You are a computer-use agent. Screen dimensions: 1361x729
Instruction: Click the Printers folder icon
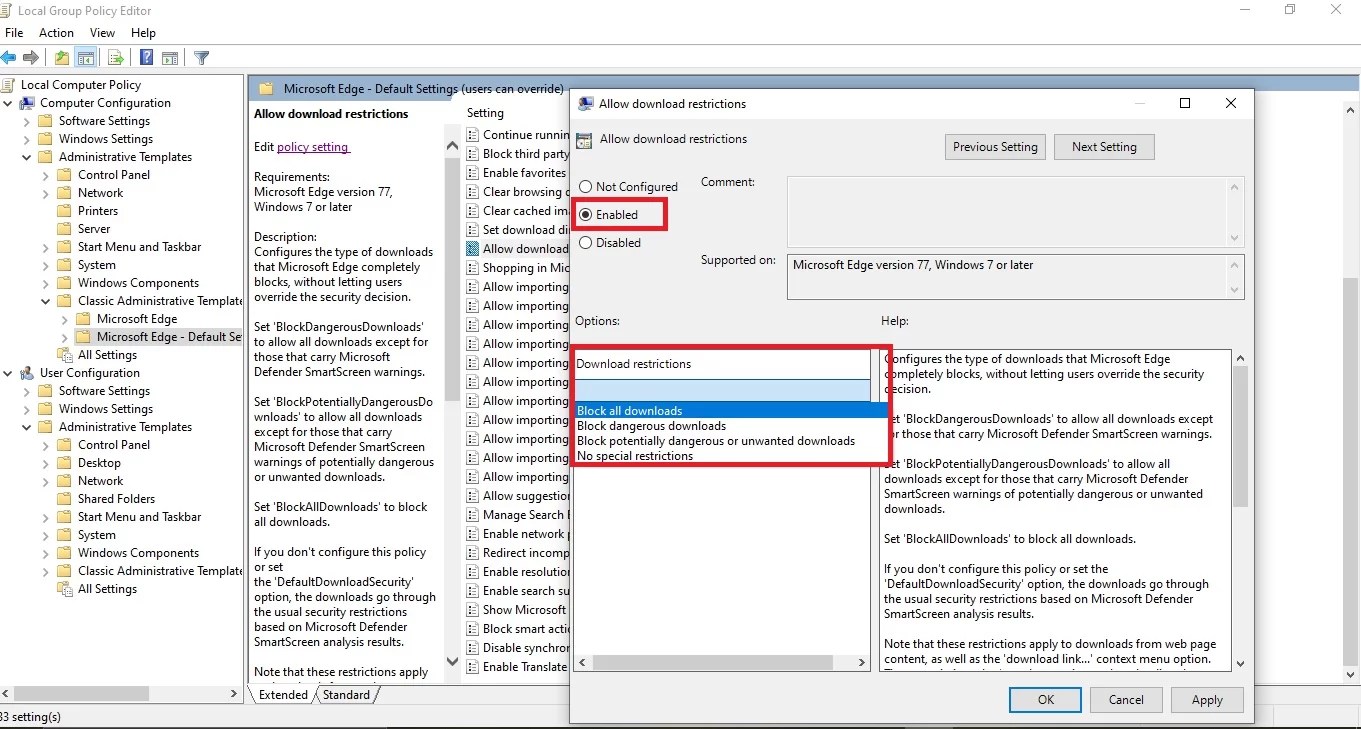coord(66,211)
